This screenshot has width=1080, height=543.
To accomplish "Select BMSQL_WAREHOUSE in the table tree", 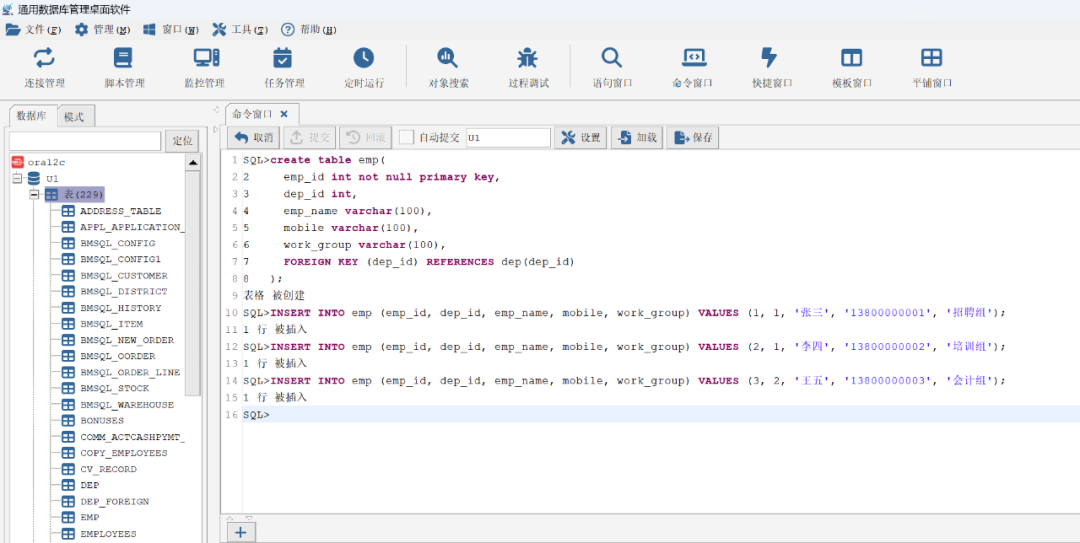I will [127, 404].
